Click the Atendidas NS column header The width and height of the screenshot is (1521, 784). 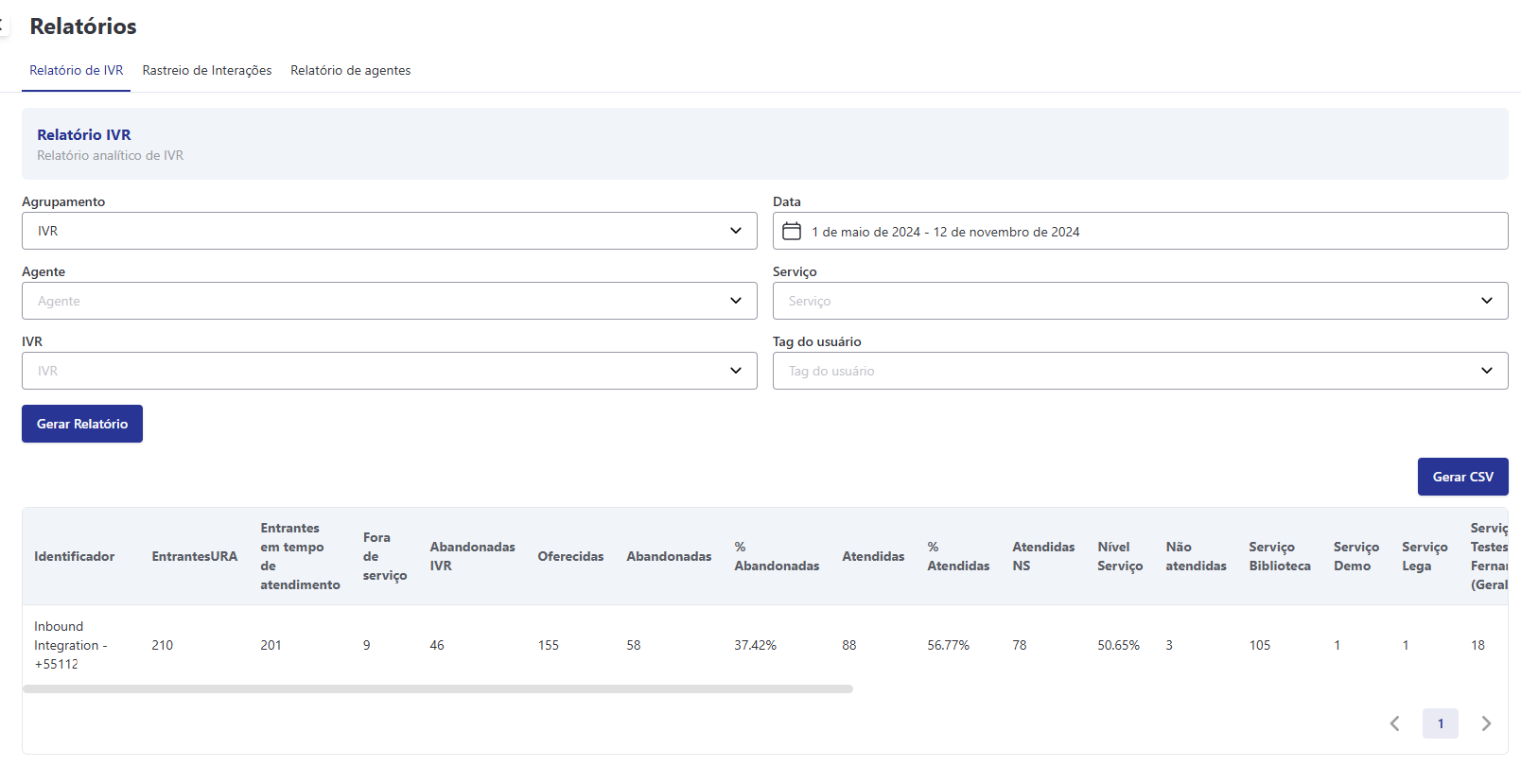coord(1043,556)
